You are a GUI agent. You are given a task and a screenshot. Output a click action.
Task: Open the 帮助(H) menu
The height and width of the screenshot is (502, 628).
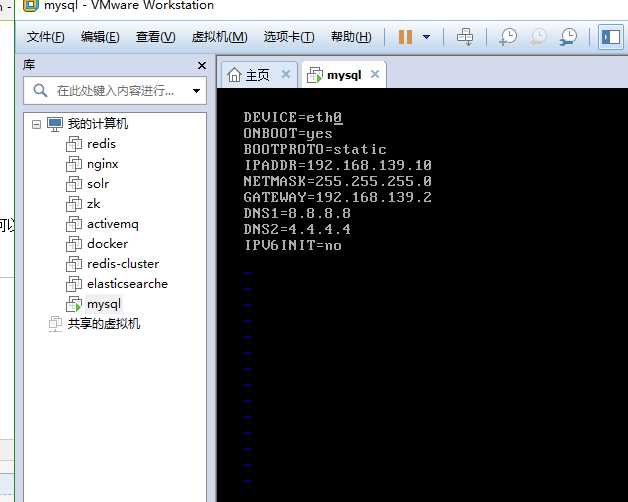(351, 37)
